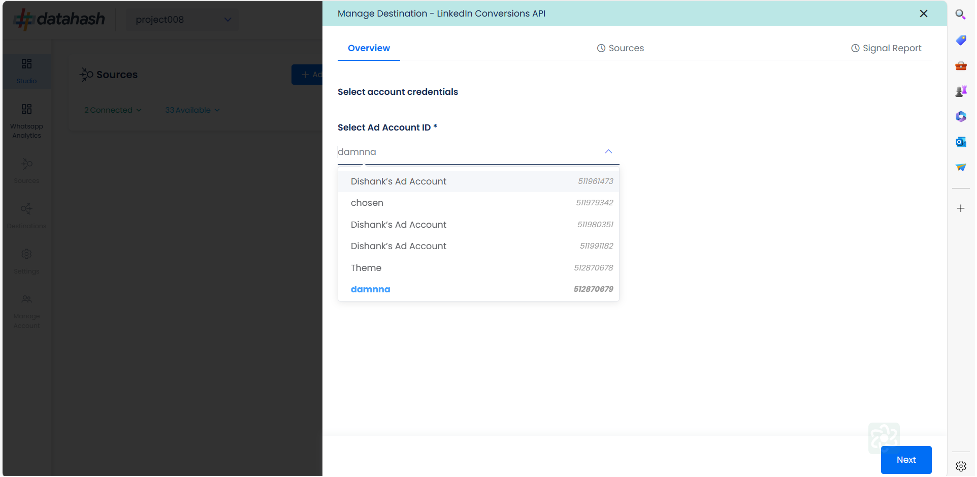Click the Sources page heading

pos(117,75)
